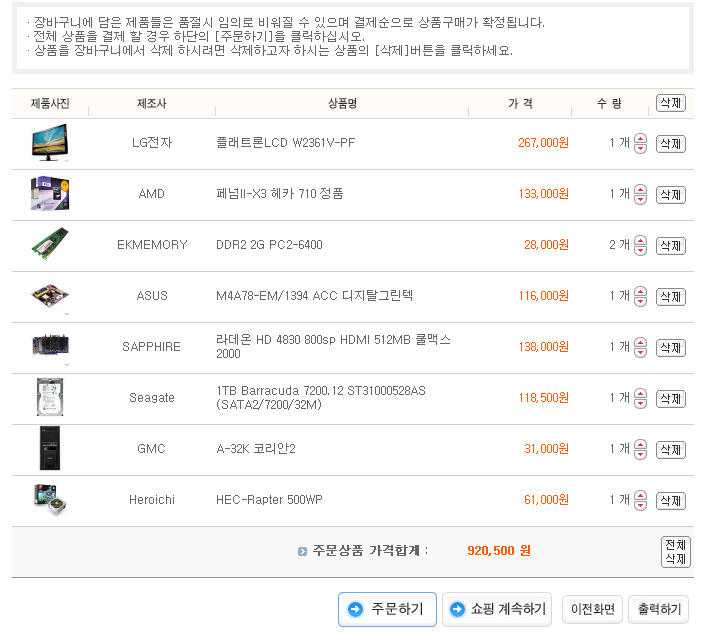
Task: Decrease quantity of Seagate 1TB Barracuda
Action: click(640, 403)
